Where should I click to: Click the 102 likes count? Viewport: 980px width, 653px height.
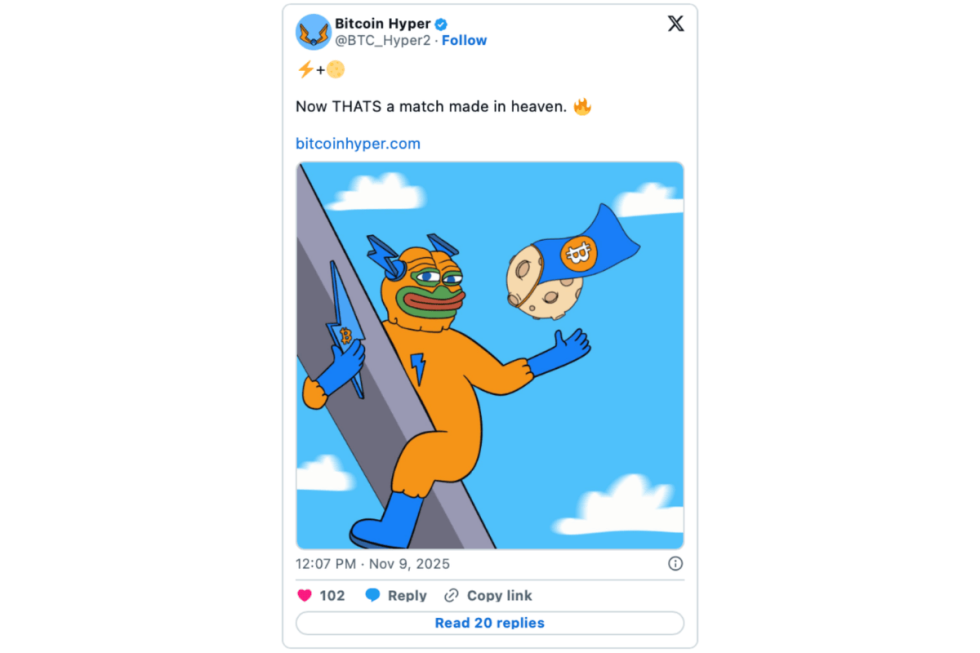[332, 595]
